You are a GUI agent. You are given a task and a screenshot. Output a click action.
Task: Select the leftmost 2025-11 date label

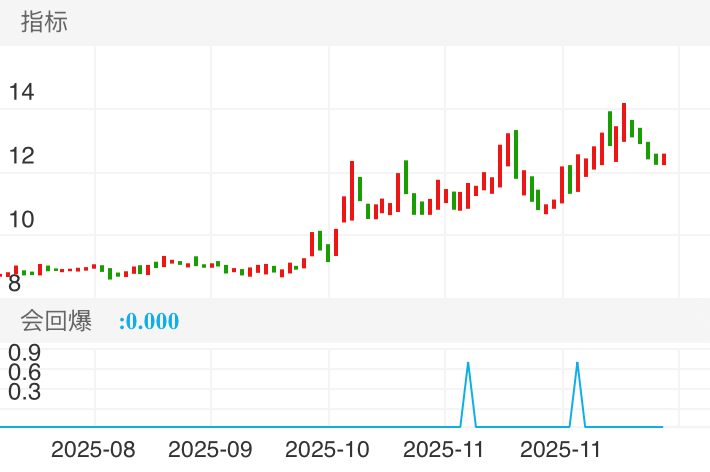446,449
